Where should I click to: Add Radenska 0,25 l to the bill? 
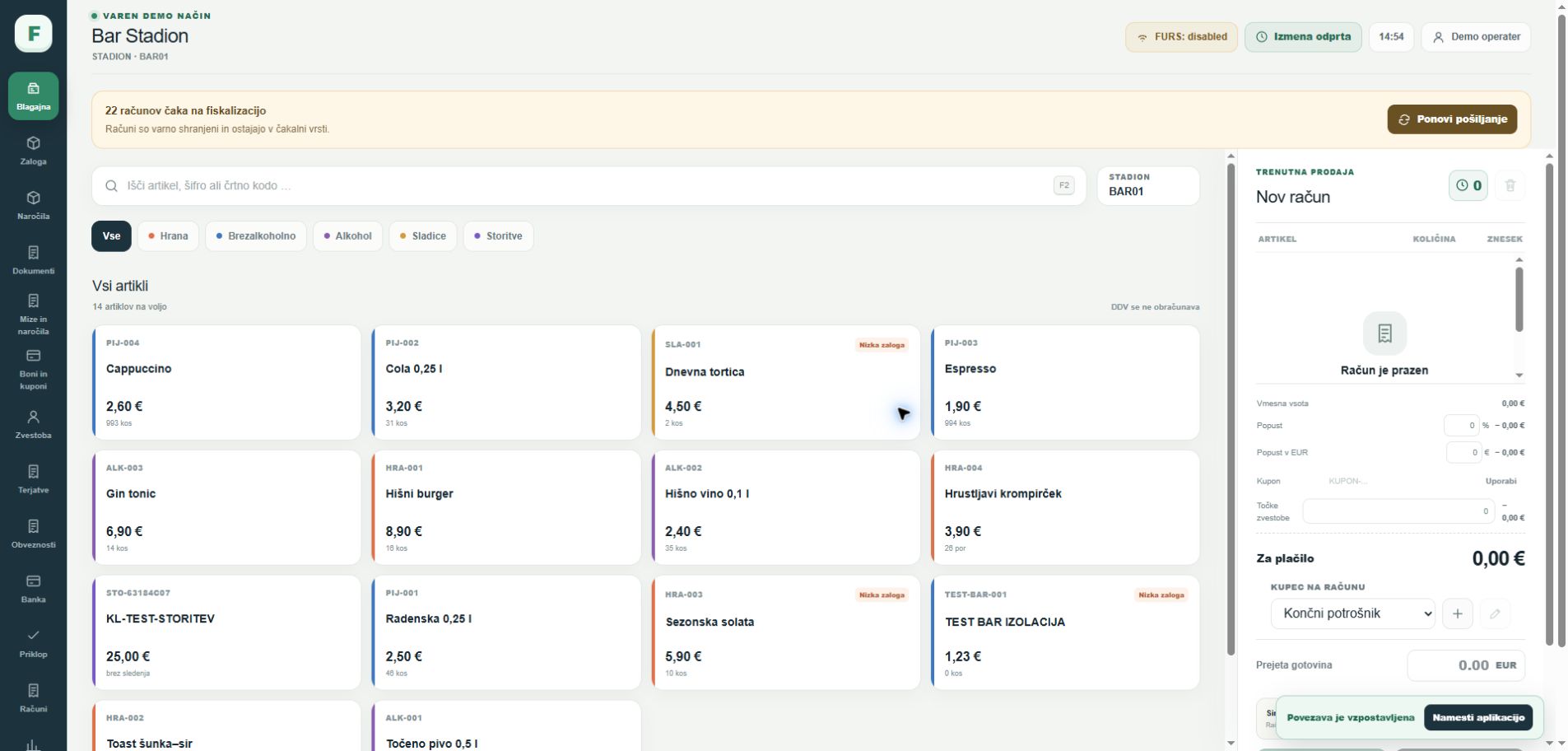(x=506, y=633)
